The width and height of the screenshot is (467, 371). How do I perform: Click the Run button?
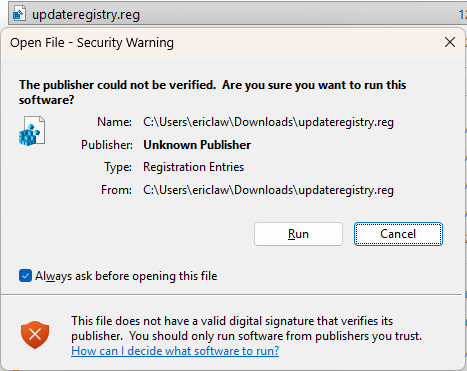pyautogui.click(x=298, y=234)
